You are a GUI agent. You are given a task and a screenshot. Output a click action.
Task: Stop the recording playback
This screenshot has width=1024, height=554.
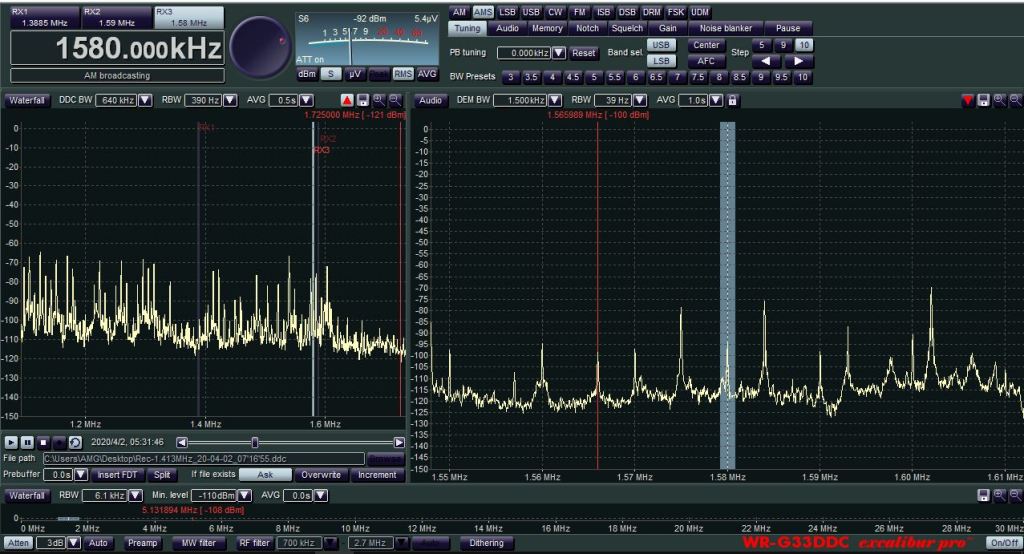42,442
